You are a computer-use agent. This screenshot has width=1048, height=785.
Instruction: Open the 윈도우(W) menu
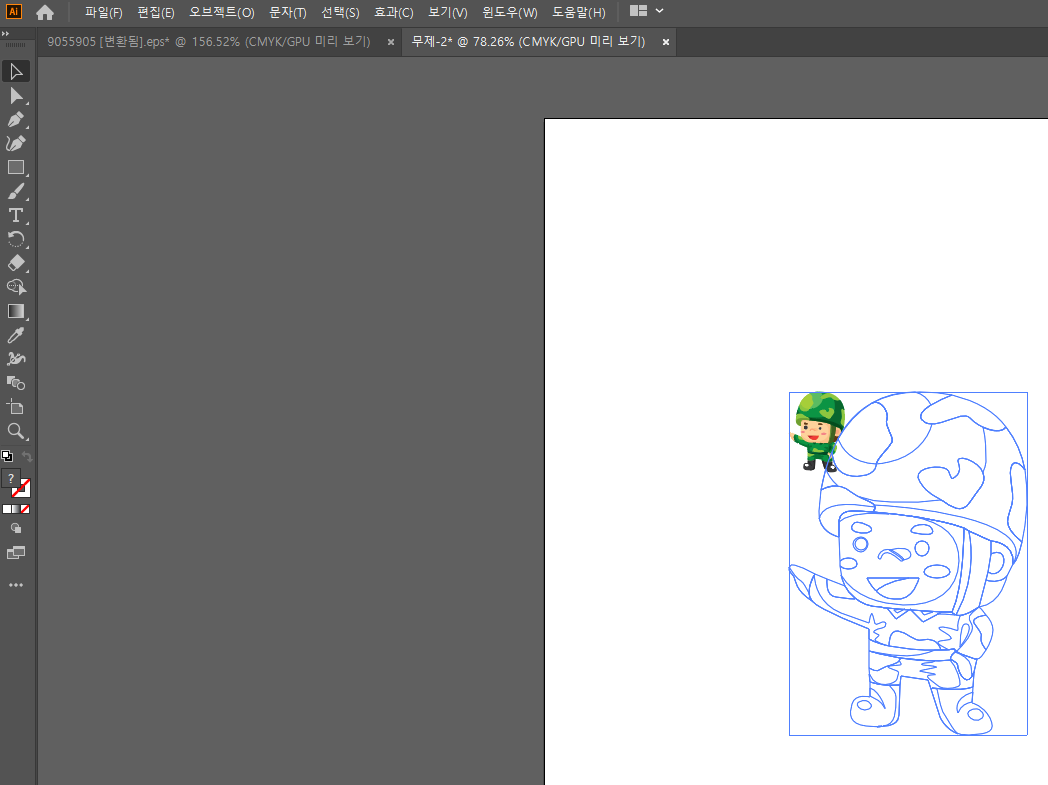coord(510,13)
